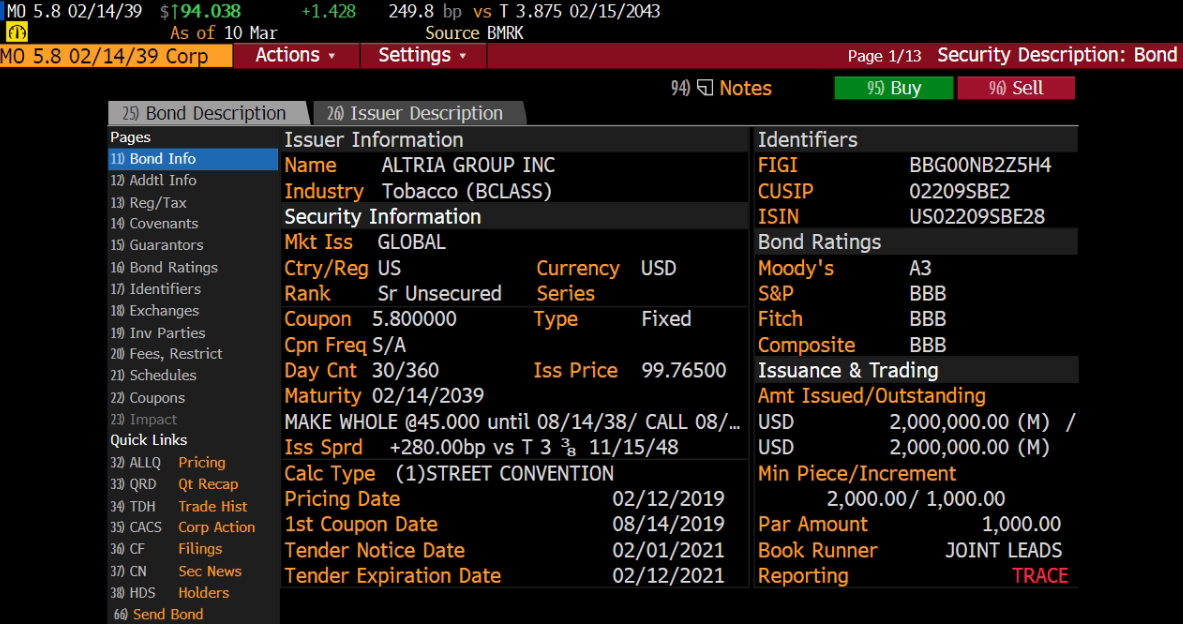Click Par Amount 1,000.00
The image size is (1183, 624).
click(x=1021, y=524)
